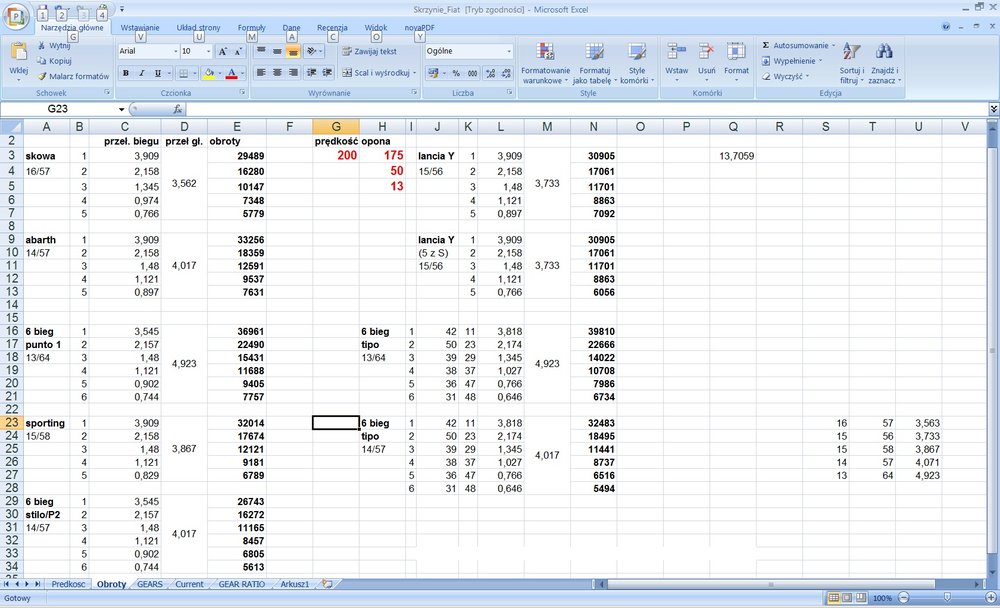Decrease font size with A-down icon
This screenshot has height=608, width=1000.
point(239,52)
